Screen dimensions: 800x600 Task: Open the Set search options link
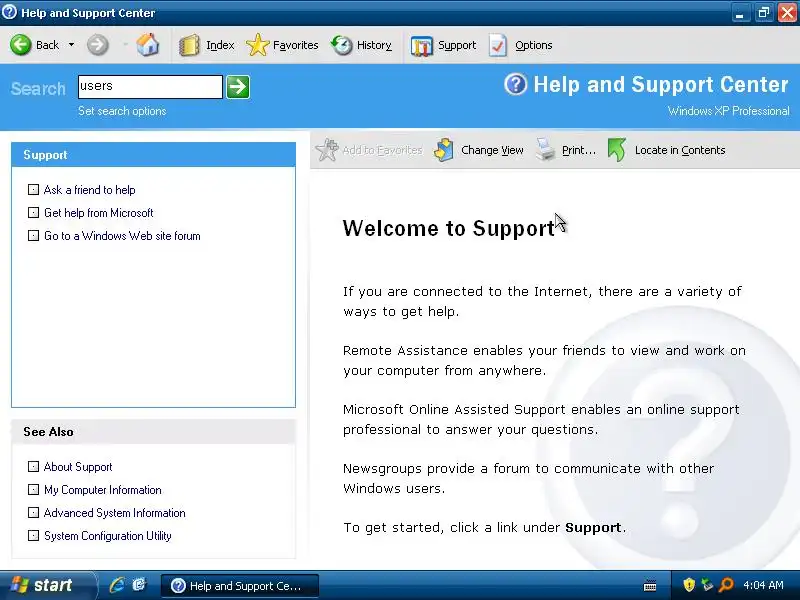(x=122, y=111)
